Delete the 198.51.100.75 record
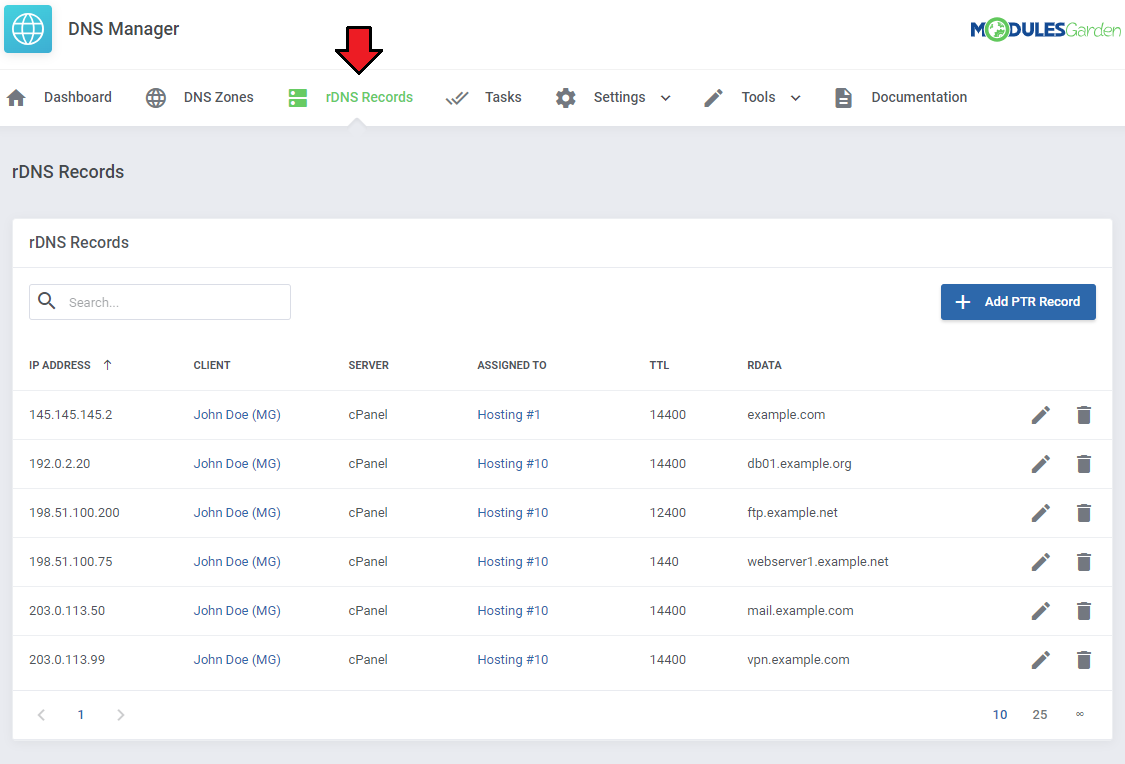 (x=1084, y=562)
